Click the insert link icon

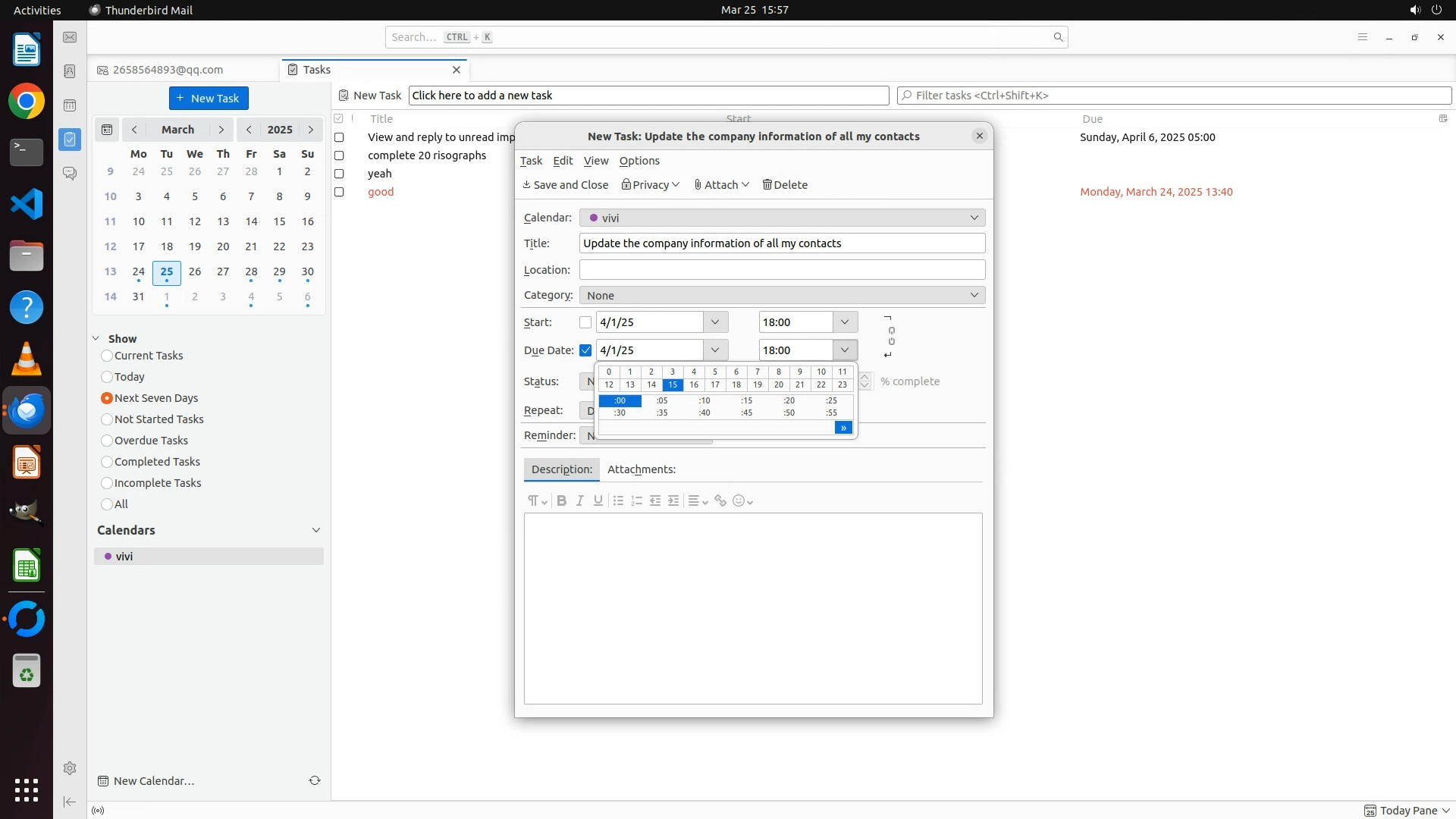[x=720, y=500]
